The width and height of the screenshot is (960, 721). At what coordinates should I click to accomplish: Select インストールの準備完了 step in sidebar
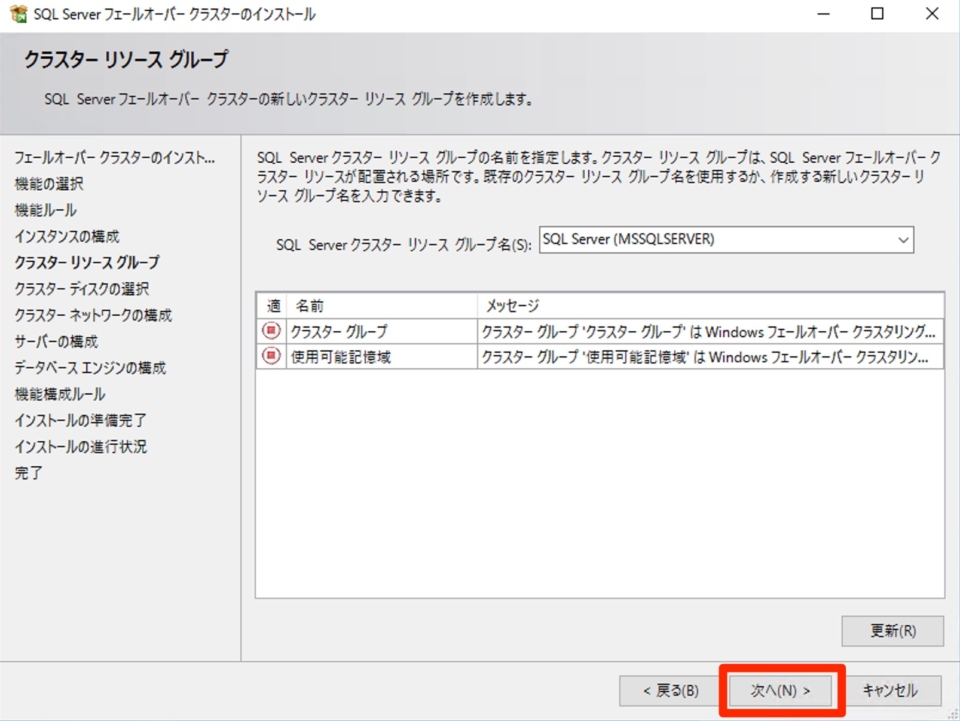pos(80,420)
